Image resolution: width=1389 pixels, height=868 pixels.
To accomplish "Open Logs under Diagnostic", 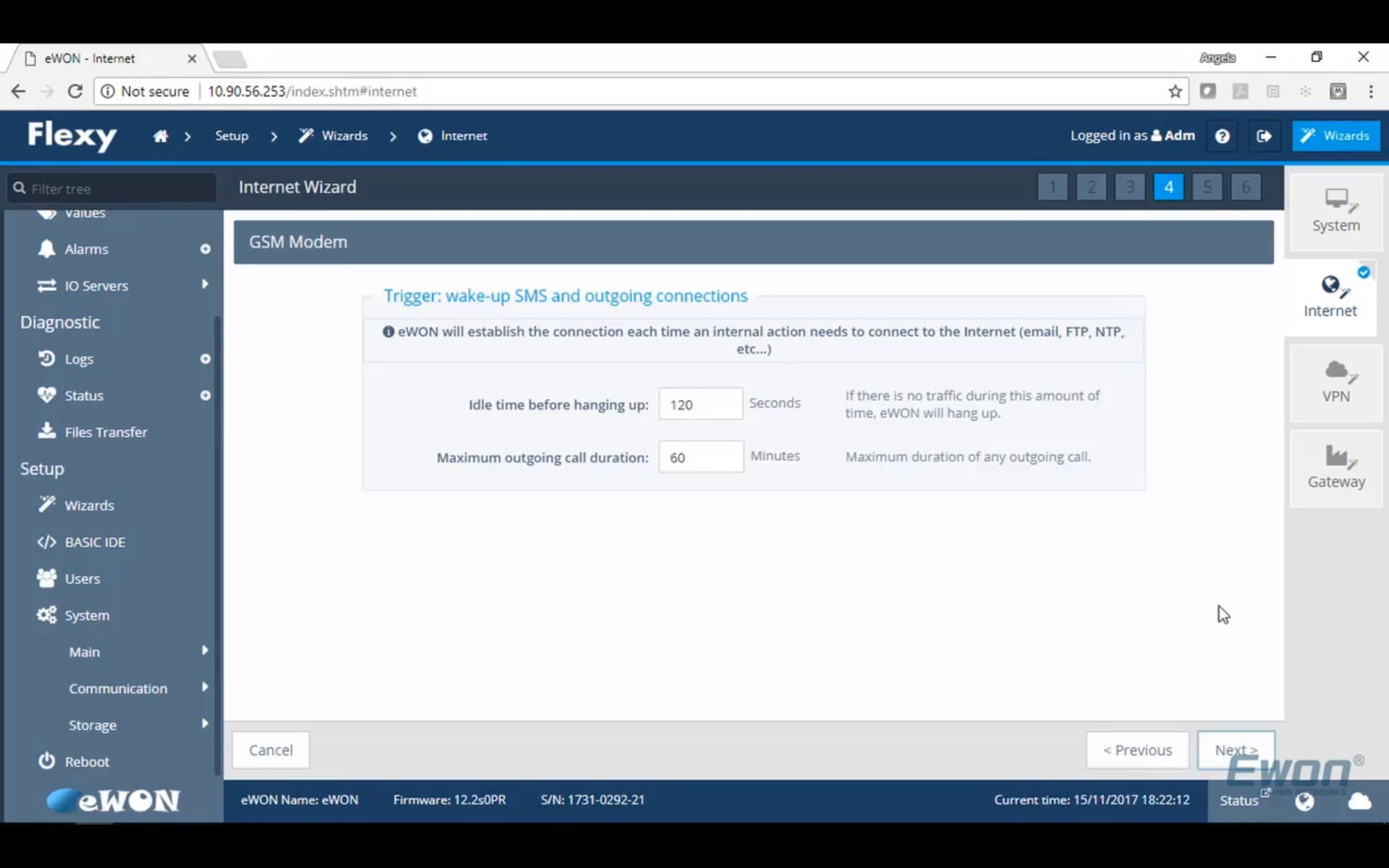I will 79,359.
